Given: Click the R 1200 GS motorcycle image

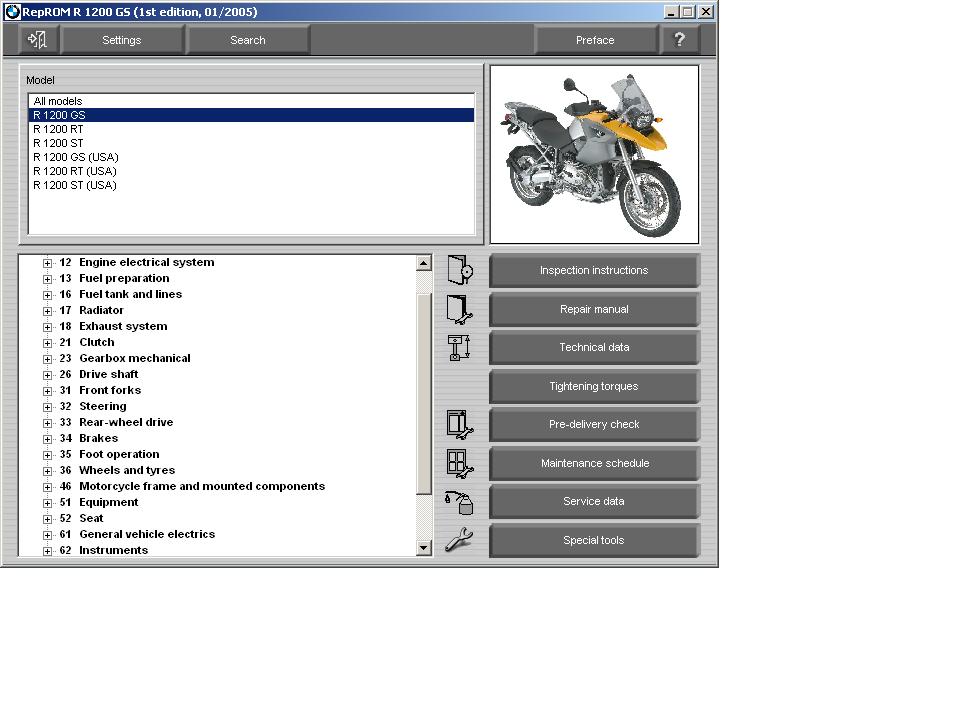Looking at the screenshot, I should point(594,154).
